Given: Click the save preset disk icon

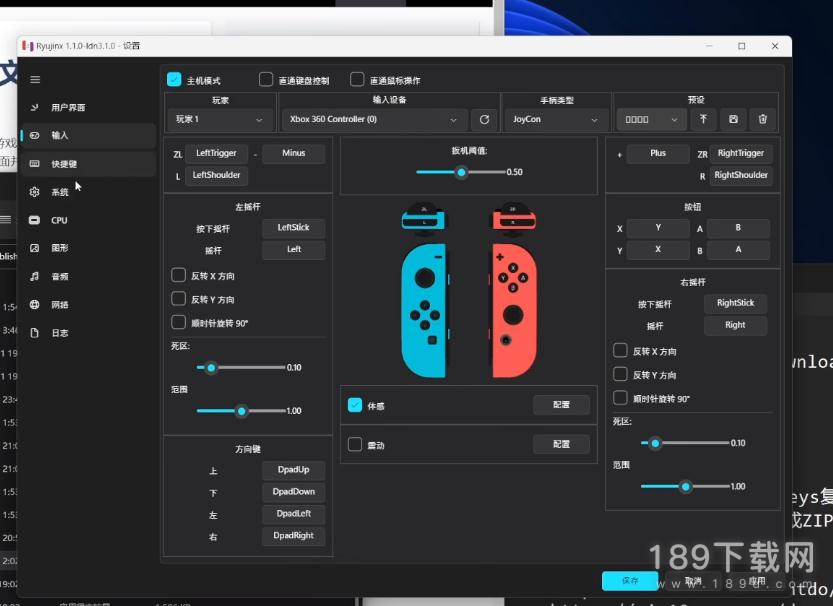Looking at the screenshot, I should tap(733, 120).
